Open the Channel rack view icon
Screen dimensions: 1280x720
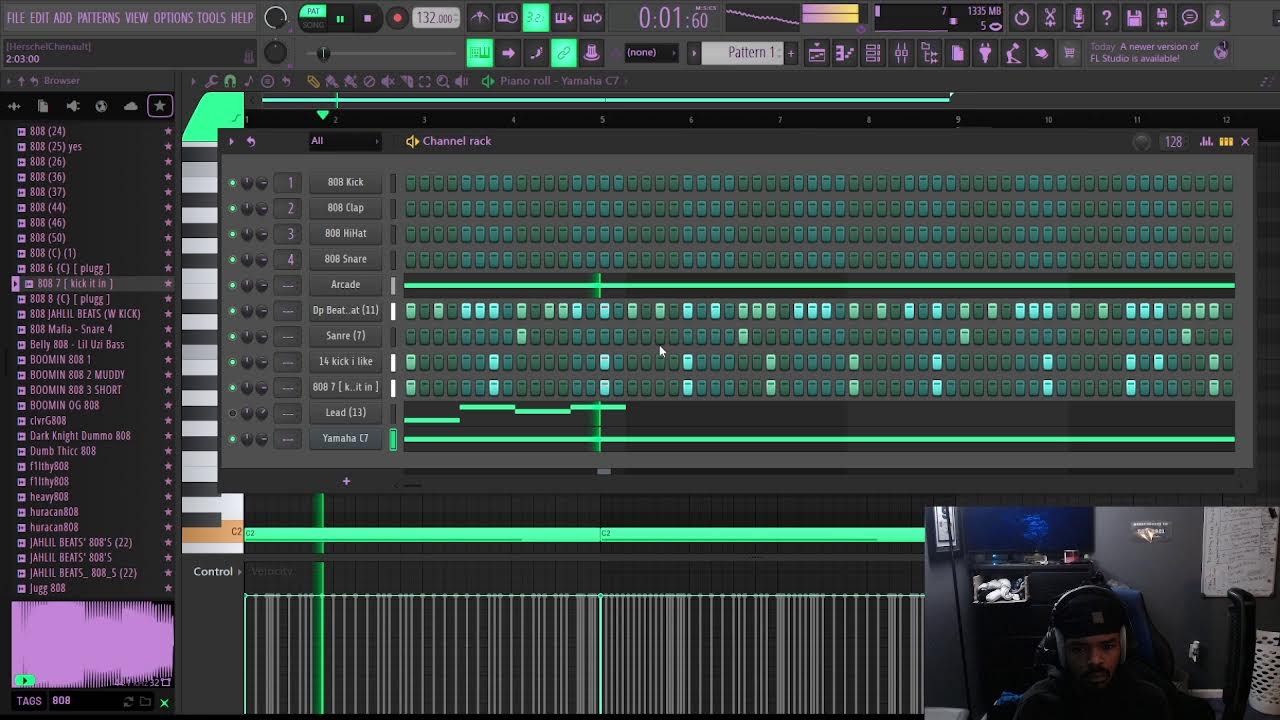[873, 54]
